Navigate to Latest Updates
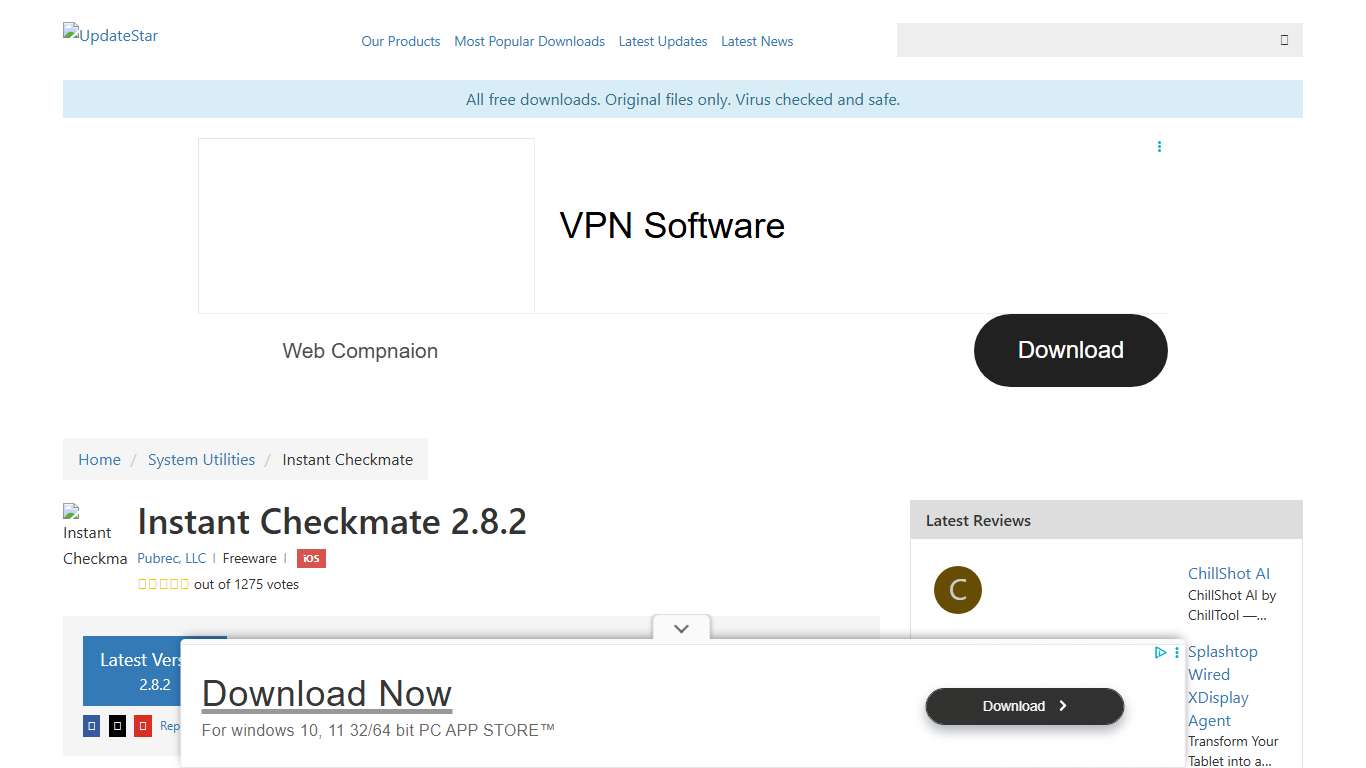Viewport: 1366px width, 768px height. click(662, 41)
